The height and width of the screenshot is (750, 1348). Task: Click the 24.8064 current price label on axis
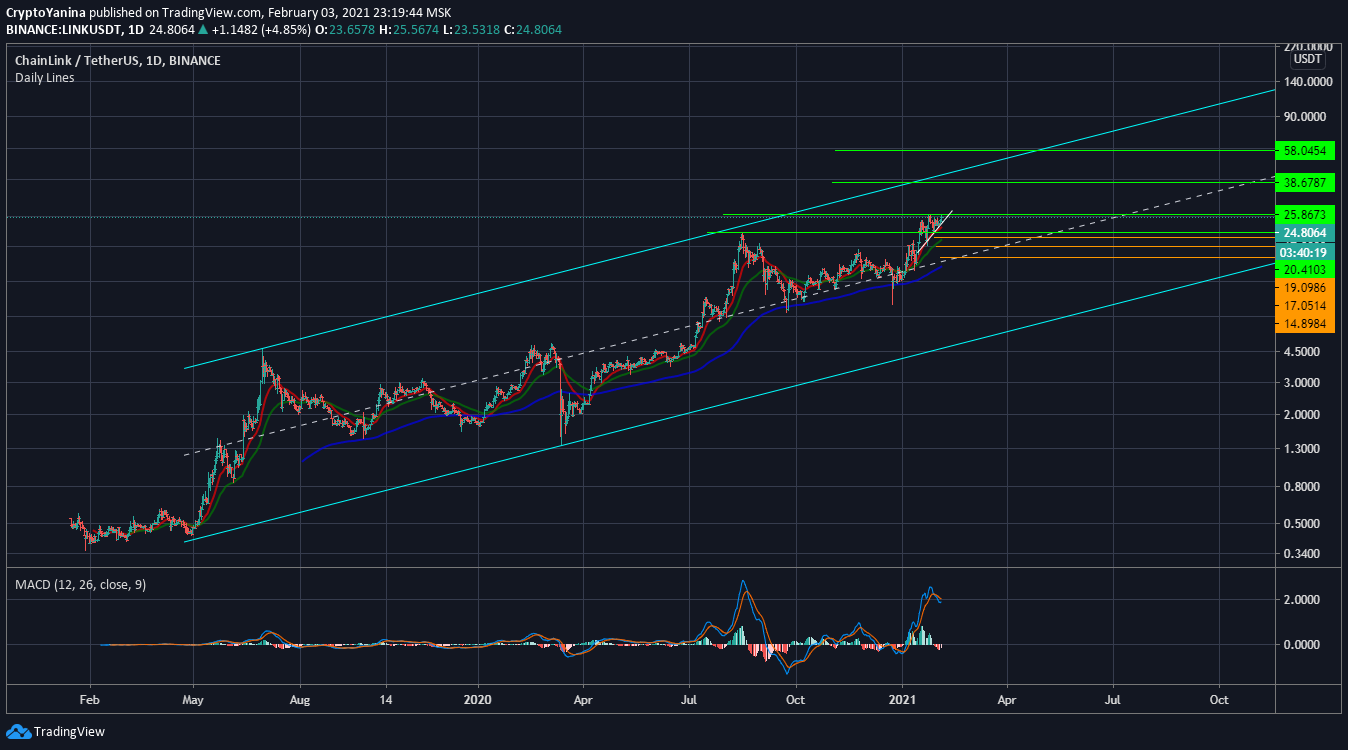click(x=1306, y=233)
